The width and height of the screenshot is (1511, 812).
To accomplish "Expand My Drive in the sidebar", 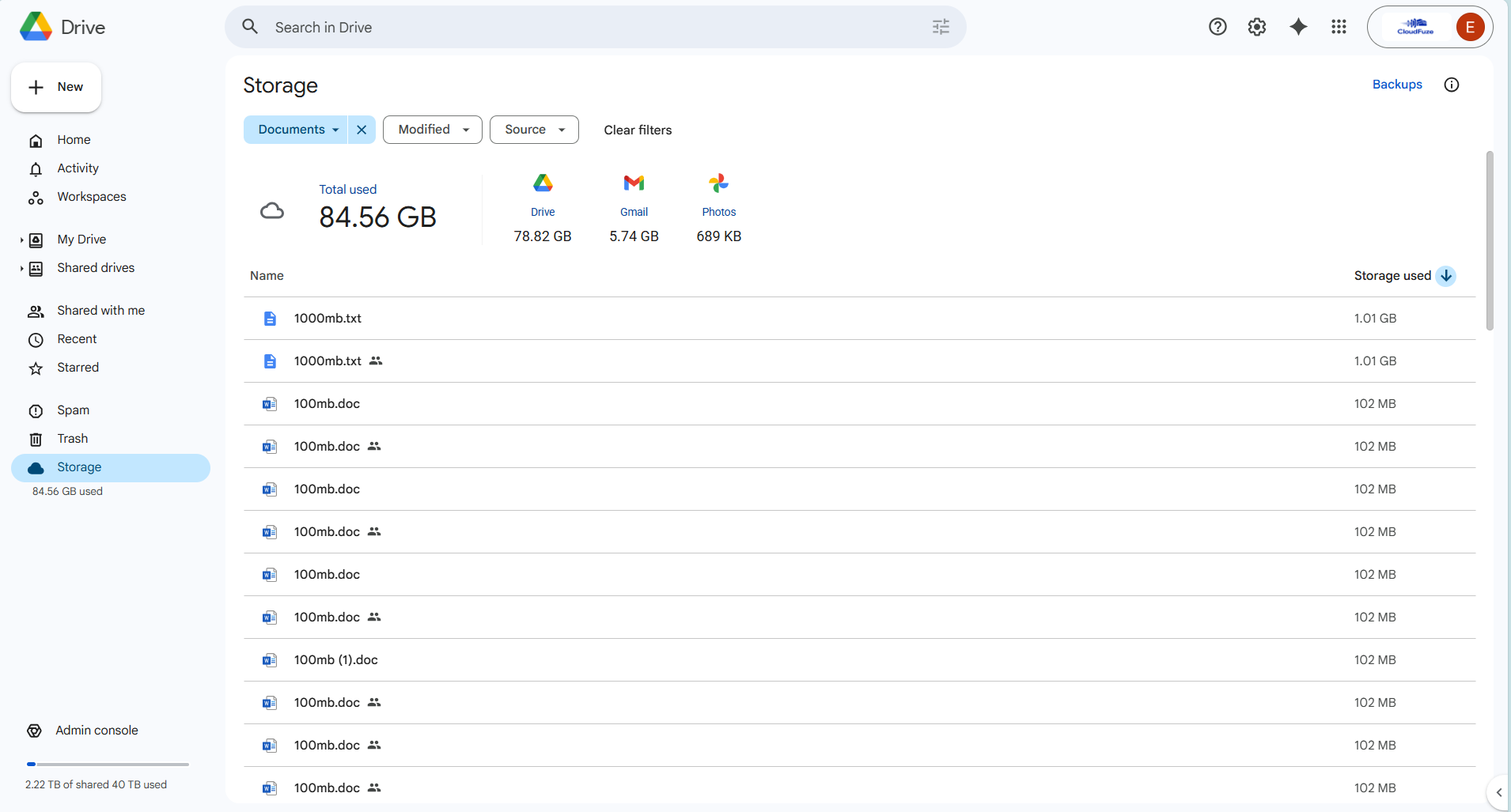I will coord(21,239).
